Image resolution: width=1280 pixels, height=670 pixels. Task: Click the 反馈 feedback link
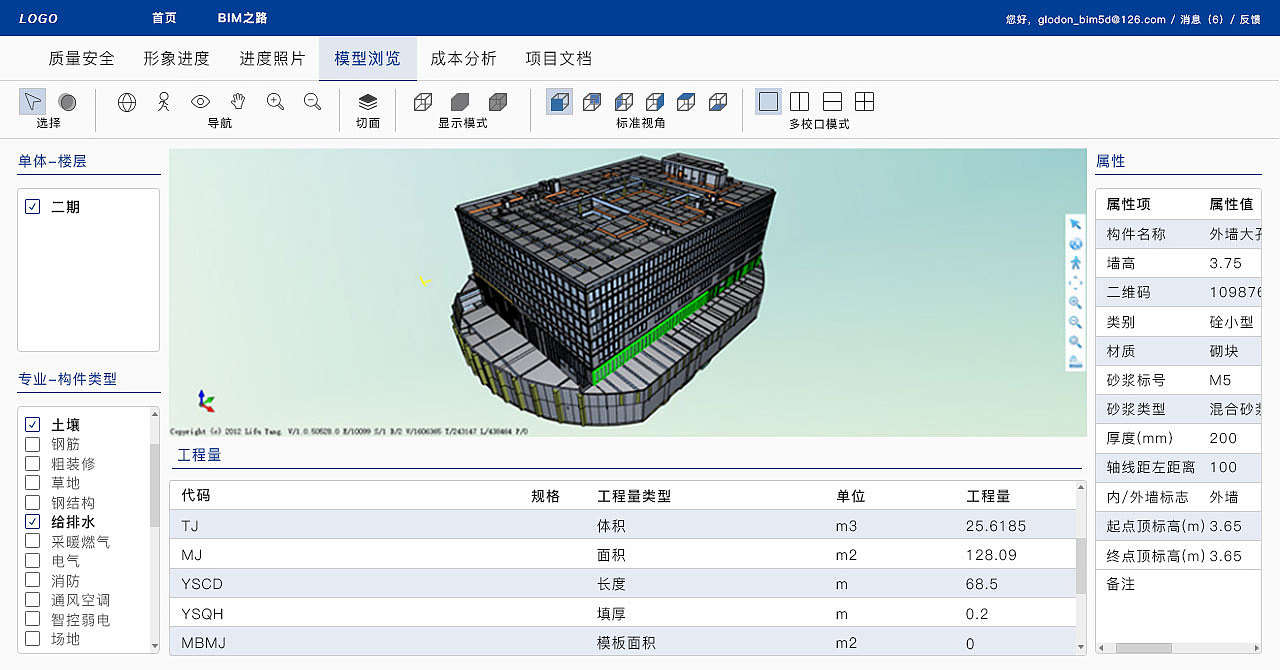tap(1249, 18)
